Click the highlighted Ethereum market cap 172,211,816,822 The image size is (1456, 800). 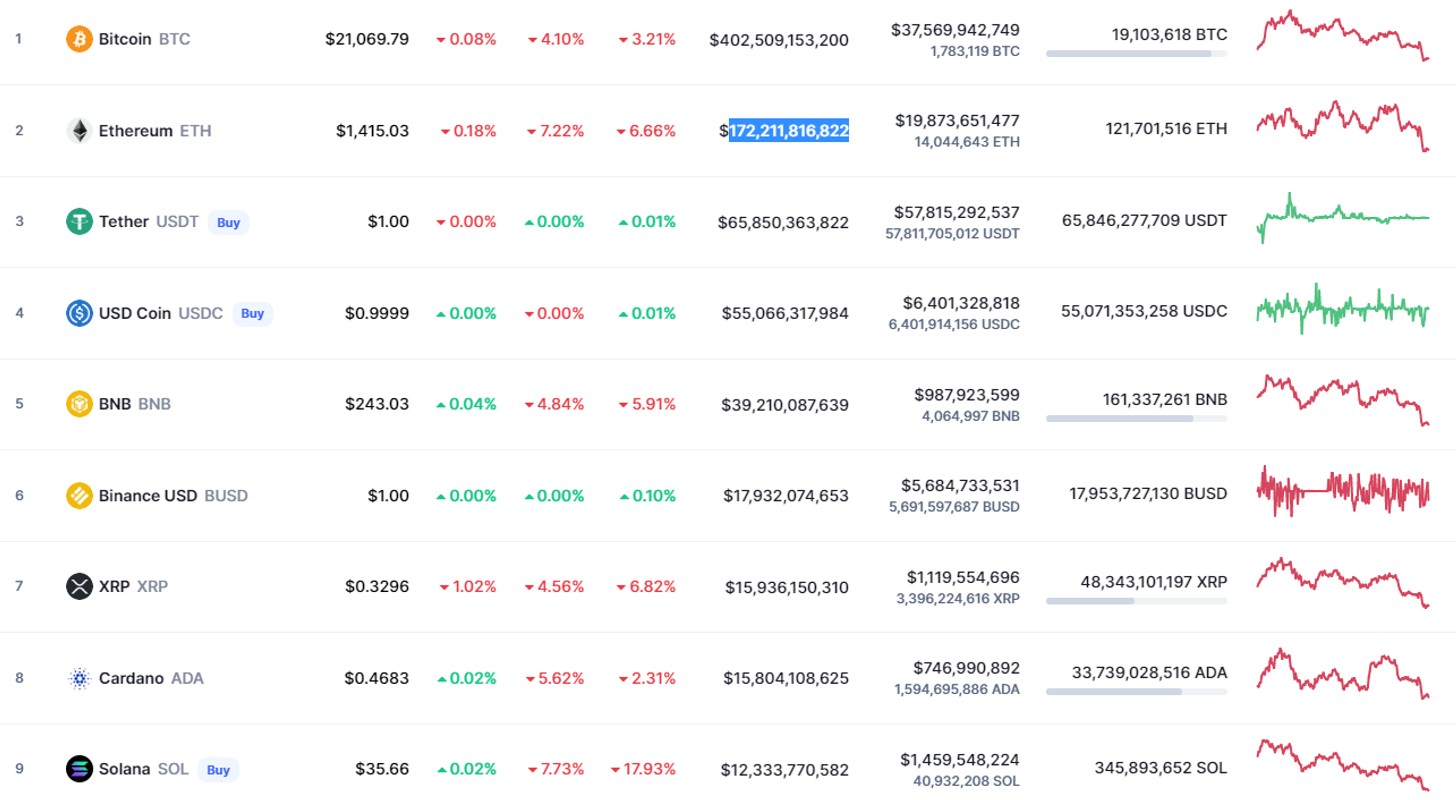(x=789, y=131)
